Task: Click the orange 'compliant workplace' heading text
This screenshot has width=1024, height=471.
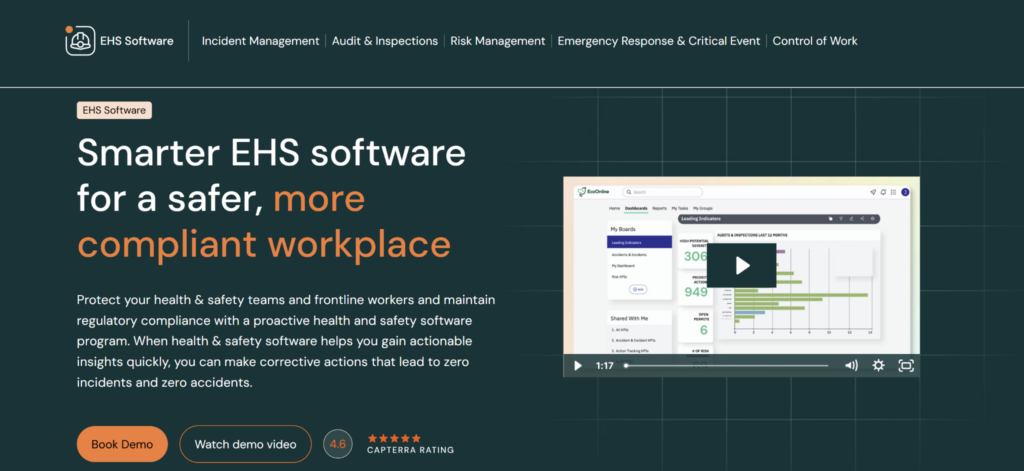Action: coord(264,244)
